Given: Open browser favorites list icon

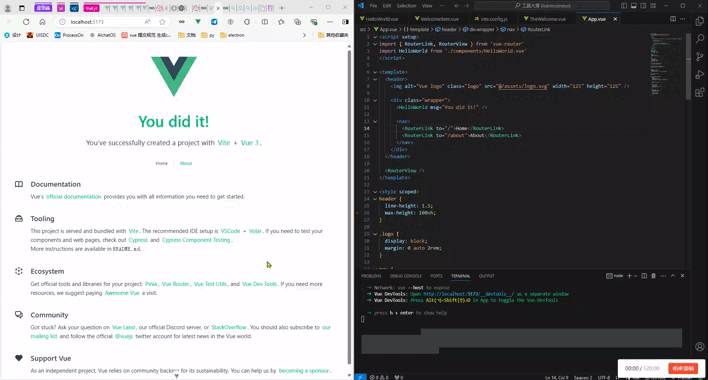Looking at the screenshot, I should (x=281, y=22).
